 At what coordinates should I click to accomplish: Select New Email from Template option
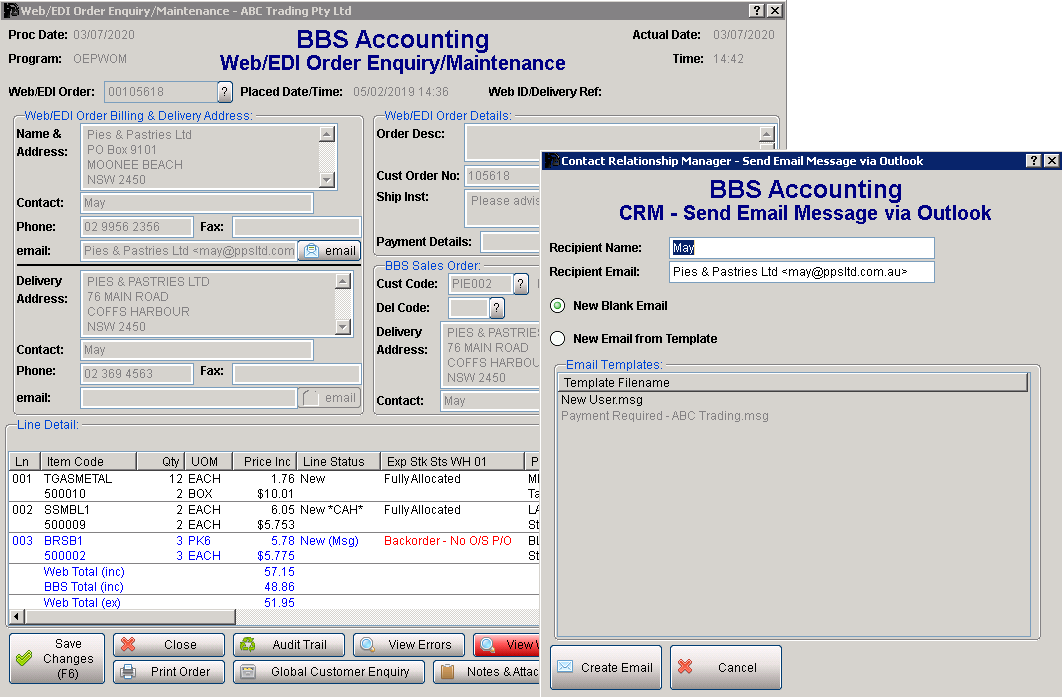(x=558, y=339)
